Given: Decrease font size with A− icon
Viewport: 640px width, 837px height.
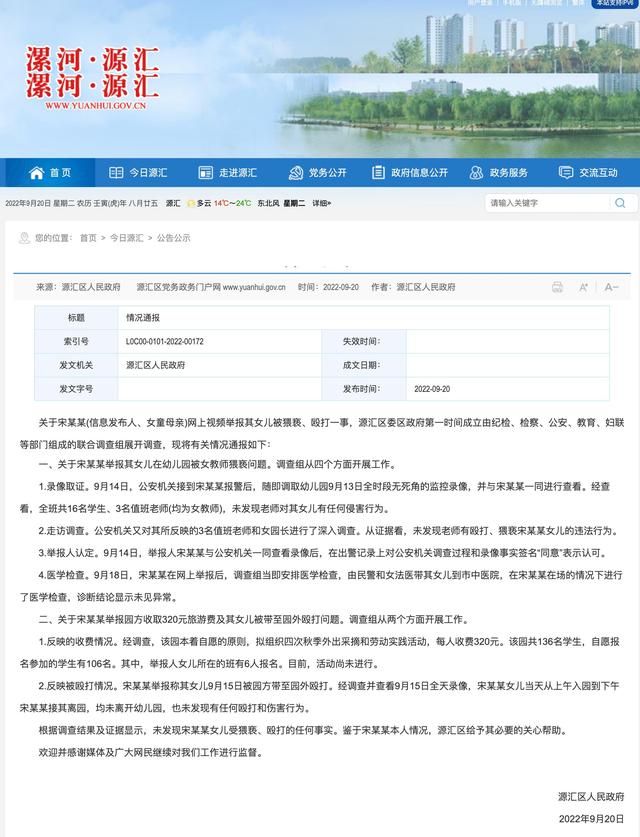Looking at the screenshot, I should point(611,287).
